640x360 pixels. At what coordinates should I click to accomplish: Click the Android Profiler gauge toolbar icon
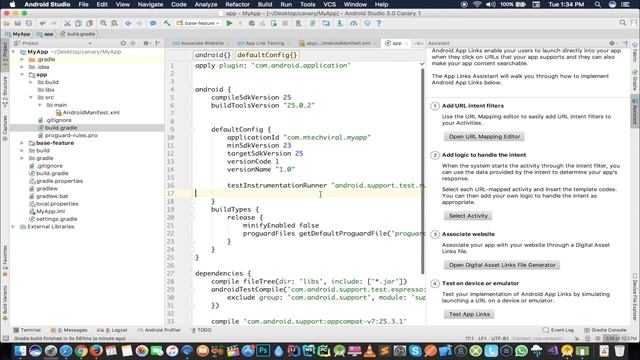[353, 23]
